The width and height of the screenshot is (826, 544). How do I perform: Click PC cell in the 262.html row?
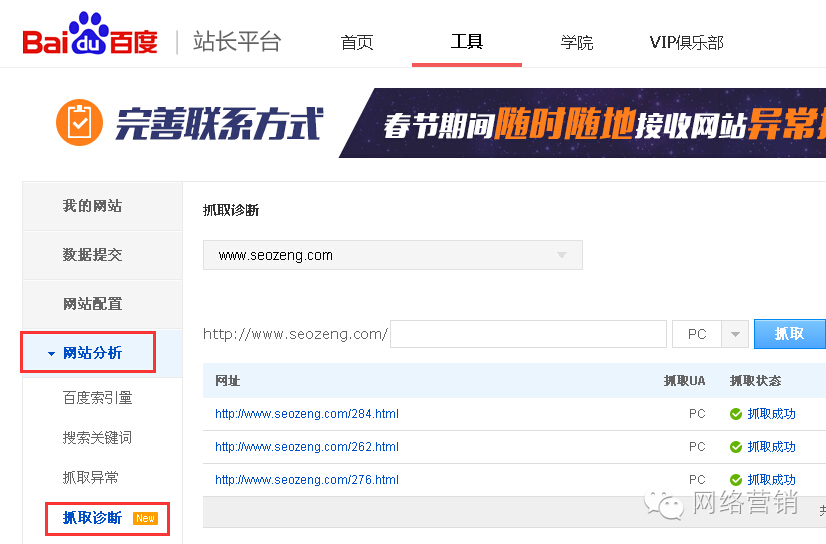click(697, 447)
